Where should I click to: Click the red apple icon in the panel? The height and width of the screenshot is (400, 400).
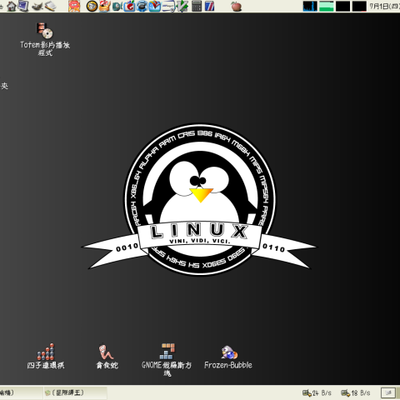coord(236,6)
